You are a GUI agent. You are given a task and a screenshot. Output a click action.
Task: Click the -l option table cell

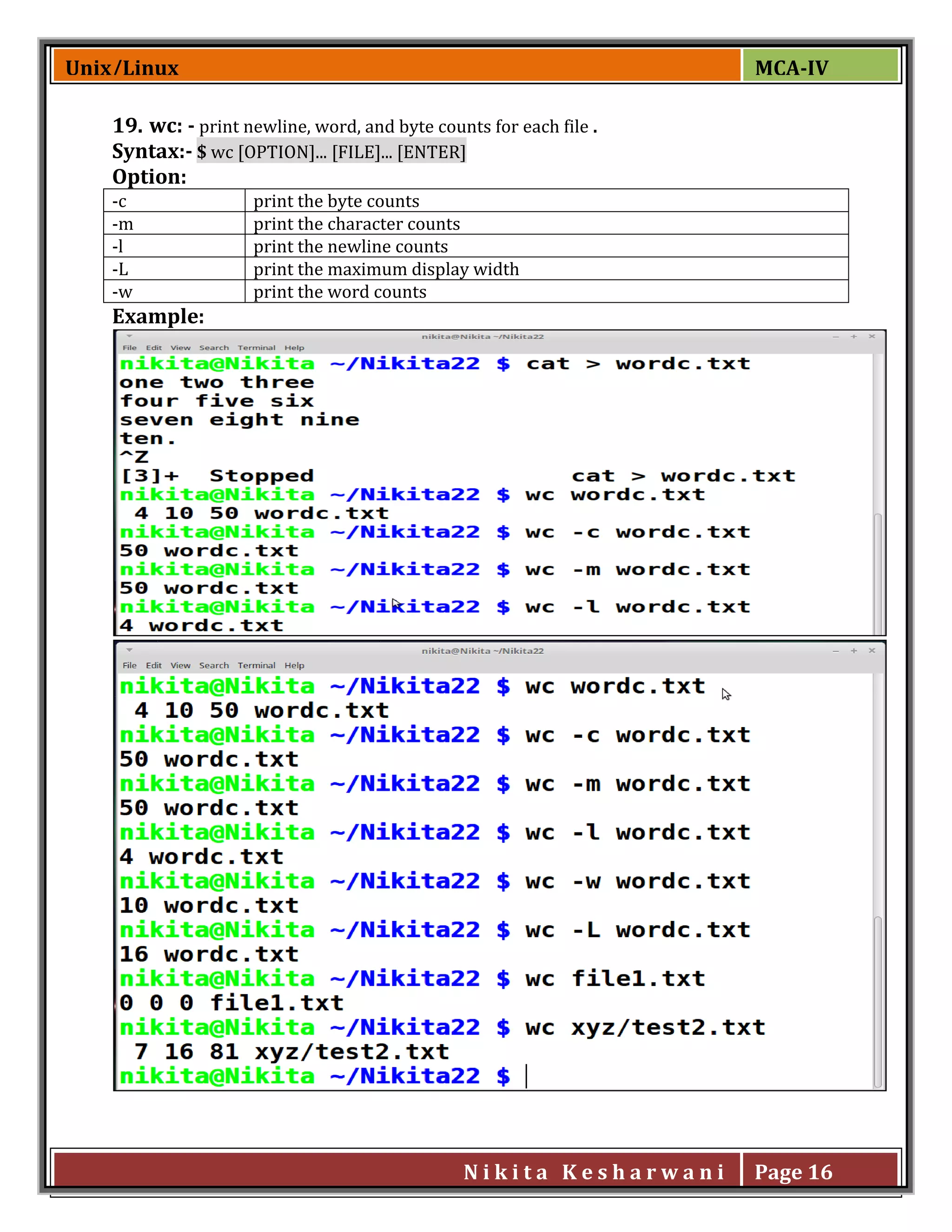click(174, 246)
